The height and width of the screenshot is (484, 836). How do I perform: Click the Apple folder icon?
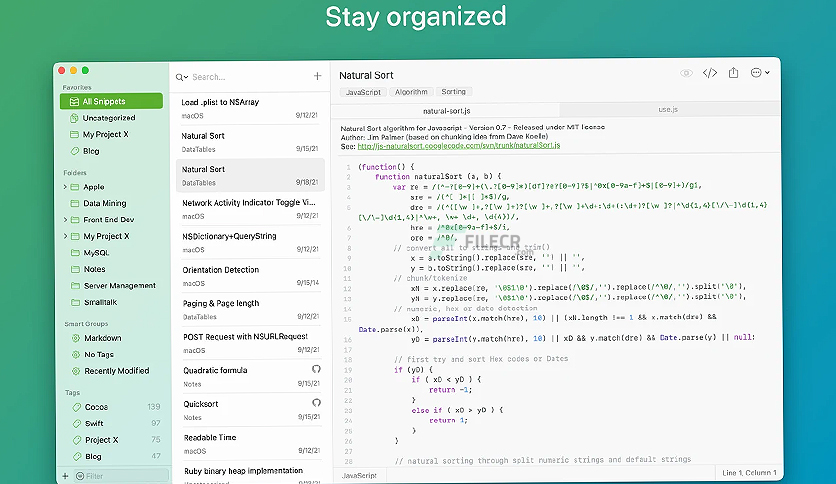click(75, 187)
